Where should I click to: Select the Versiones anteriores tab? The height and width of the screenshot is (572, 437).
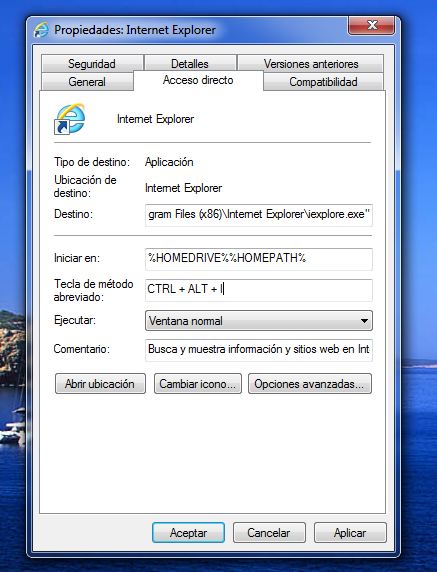click(311, 63)
